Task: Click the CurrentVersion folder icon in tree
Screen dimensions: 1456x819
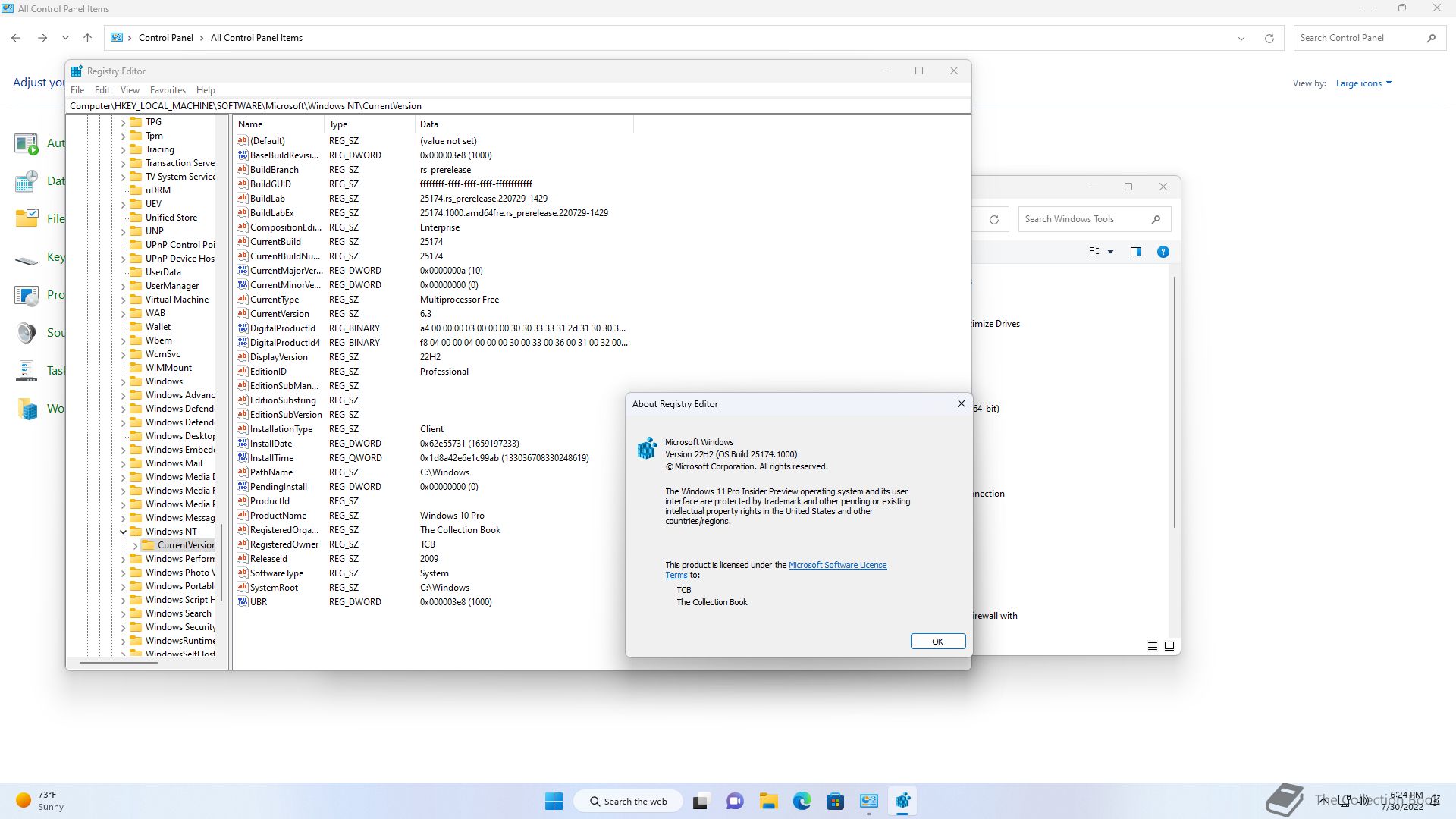Action: (x=148, y=544)
